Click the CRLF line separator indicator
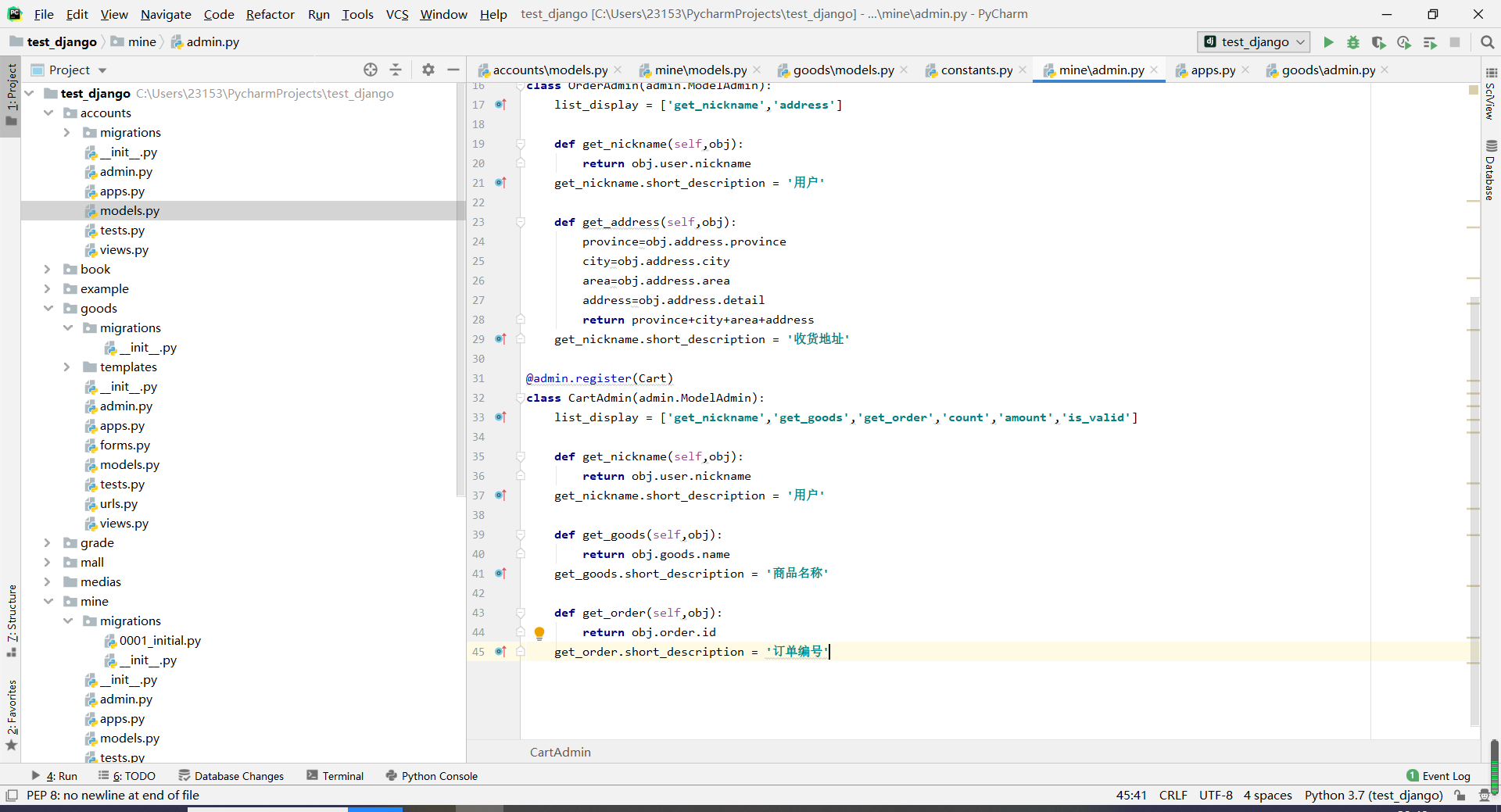 (1173, 796)
